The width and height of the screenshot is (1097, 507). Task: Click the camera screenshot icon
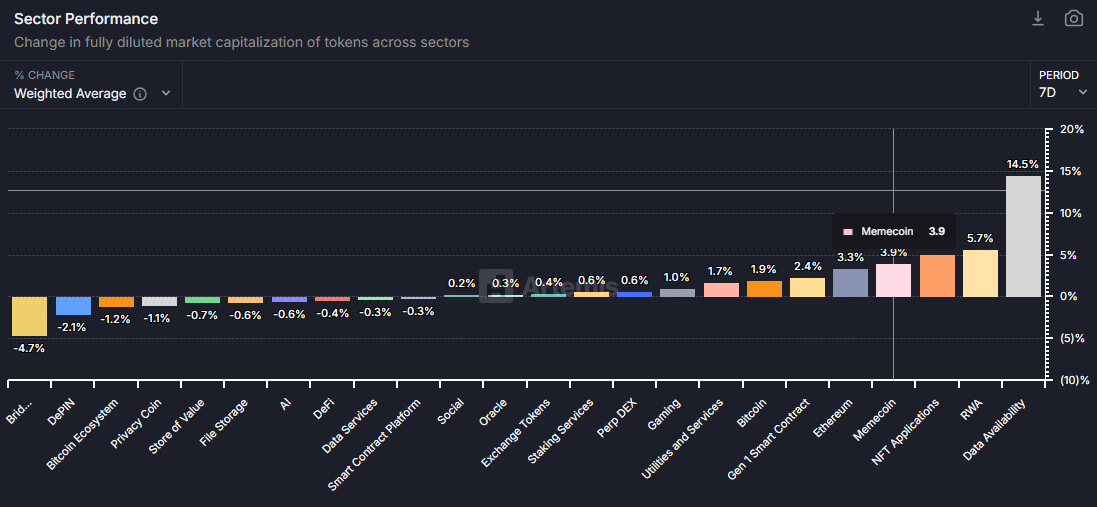(x=1073, y=19)
